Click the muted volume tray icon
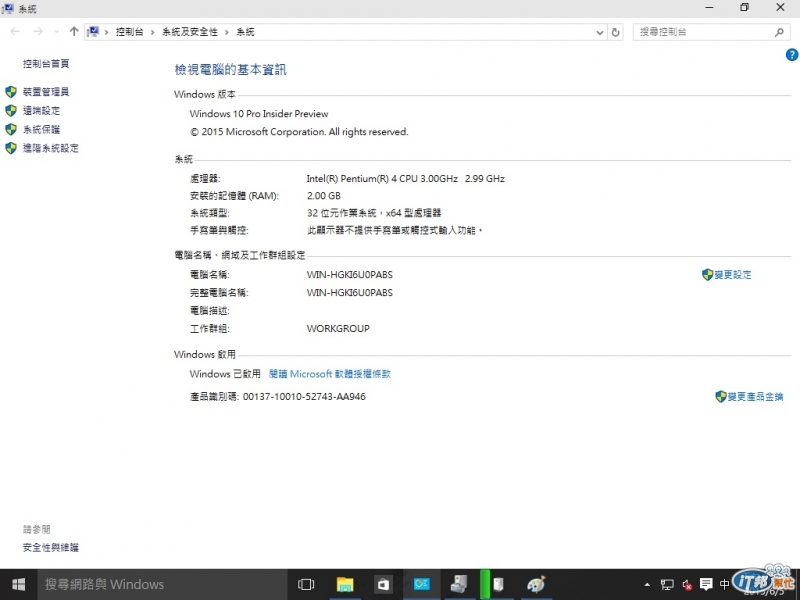Screen dimensions: 800x600 (x=687, y=585)
